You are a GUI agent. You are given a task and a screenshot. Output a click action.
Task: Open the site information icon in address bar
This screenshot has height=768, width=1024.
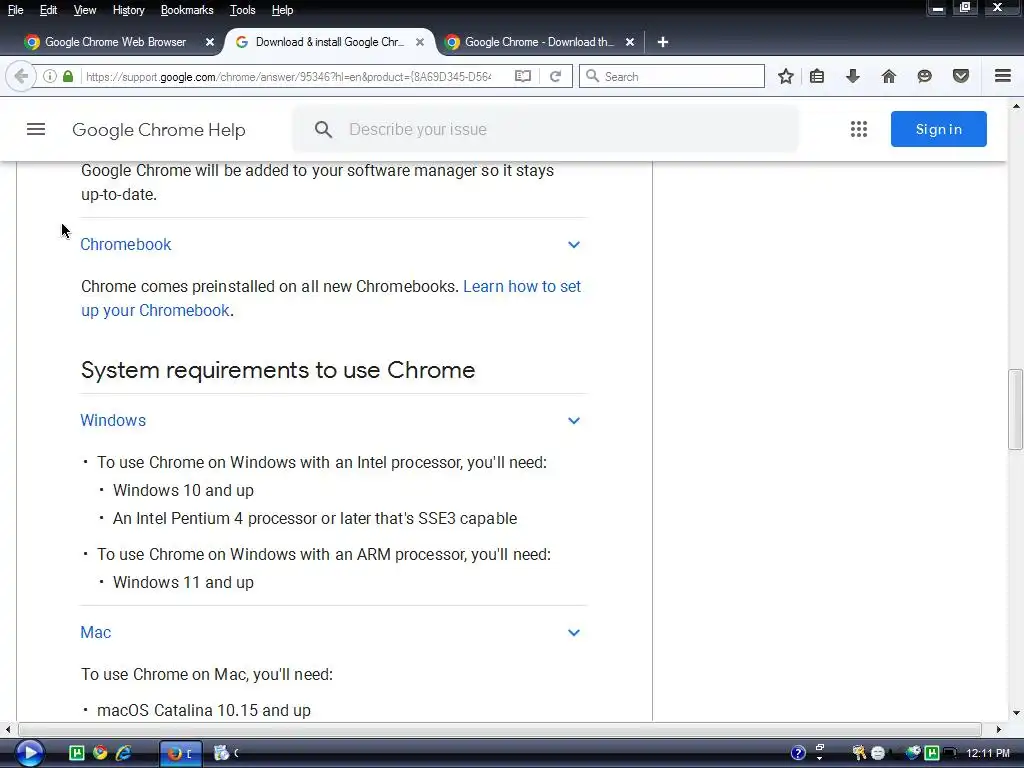[x=50, y=76]
